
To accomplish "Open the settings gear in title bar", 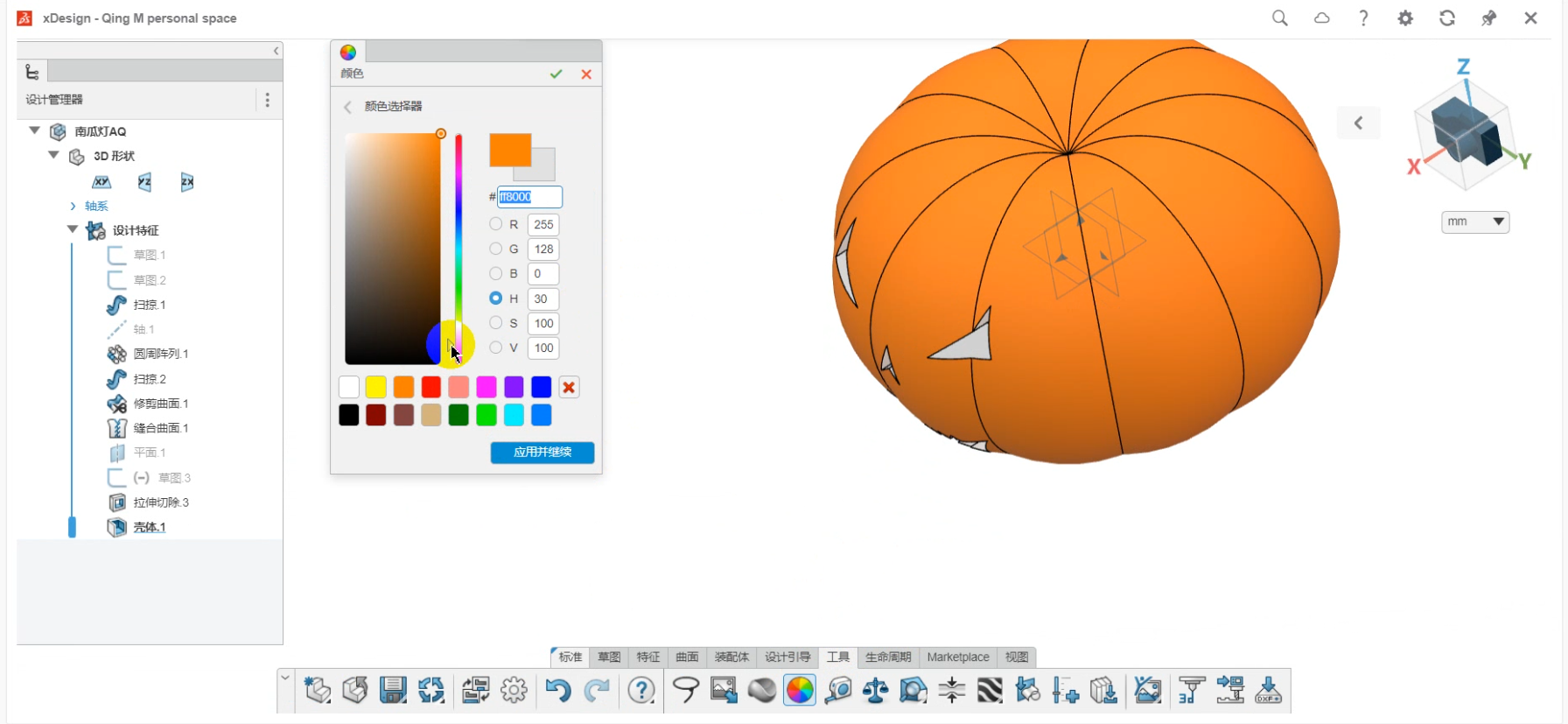I will [1405, 18].
